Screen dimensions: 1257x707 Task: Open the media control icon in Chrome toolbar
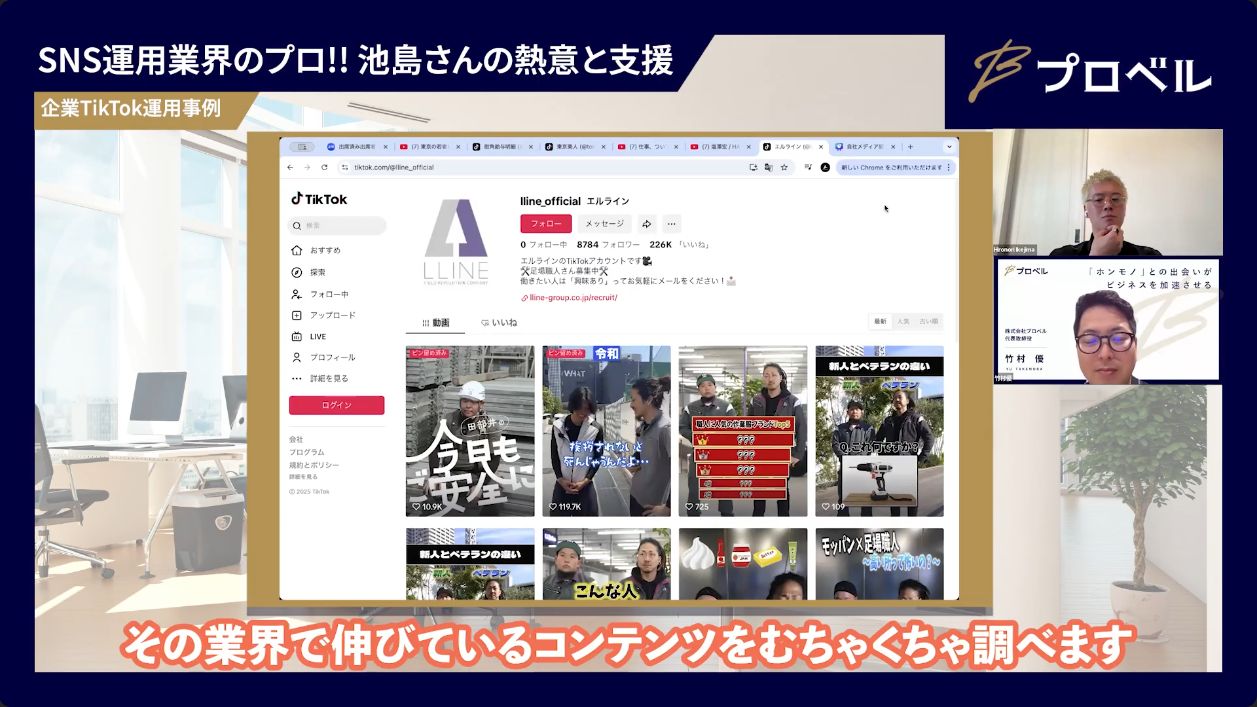click(x=807, y=167)
